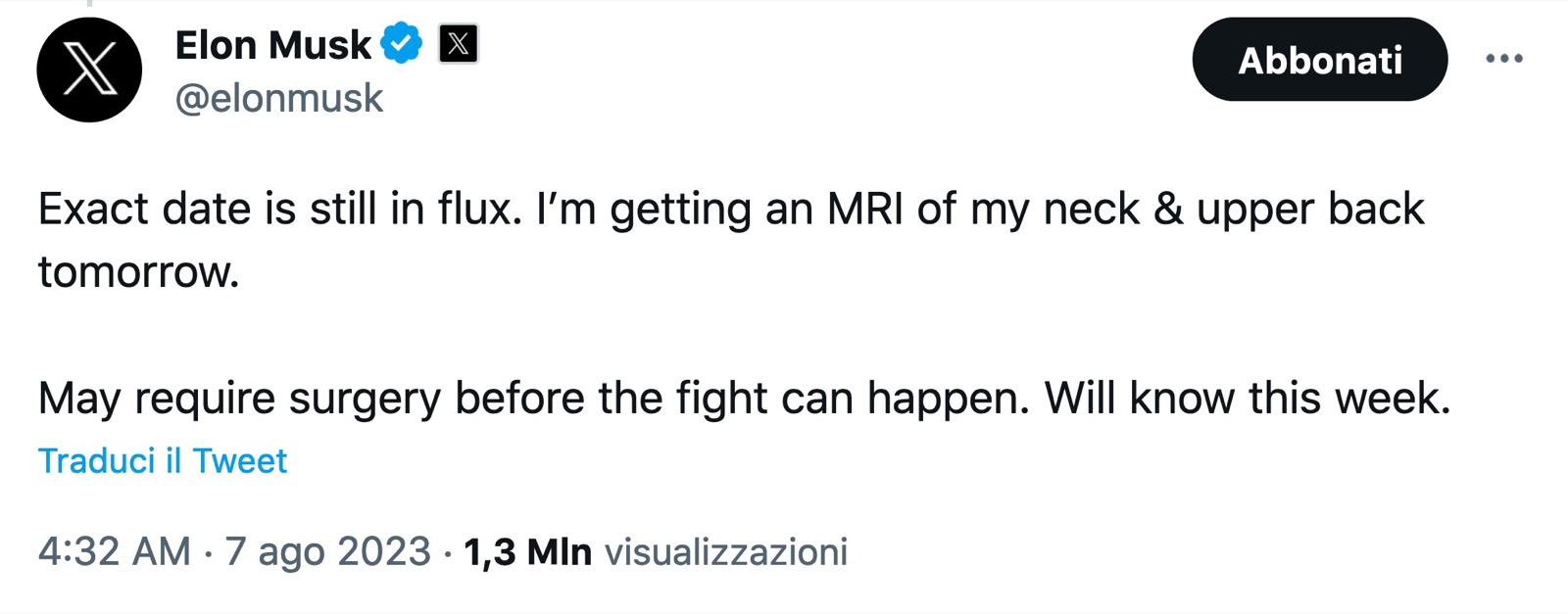1568x614 pixels.
Task: Click the phrase 'May require' in the tweet
Action: click(x=157, y=399)
